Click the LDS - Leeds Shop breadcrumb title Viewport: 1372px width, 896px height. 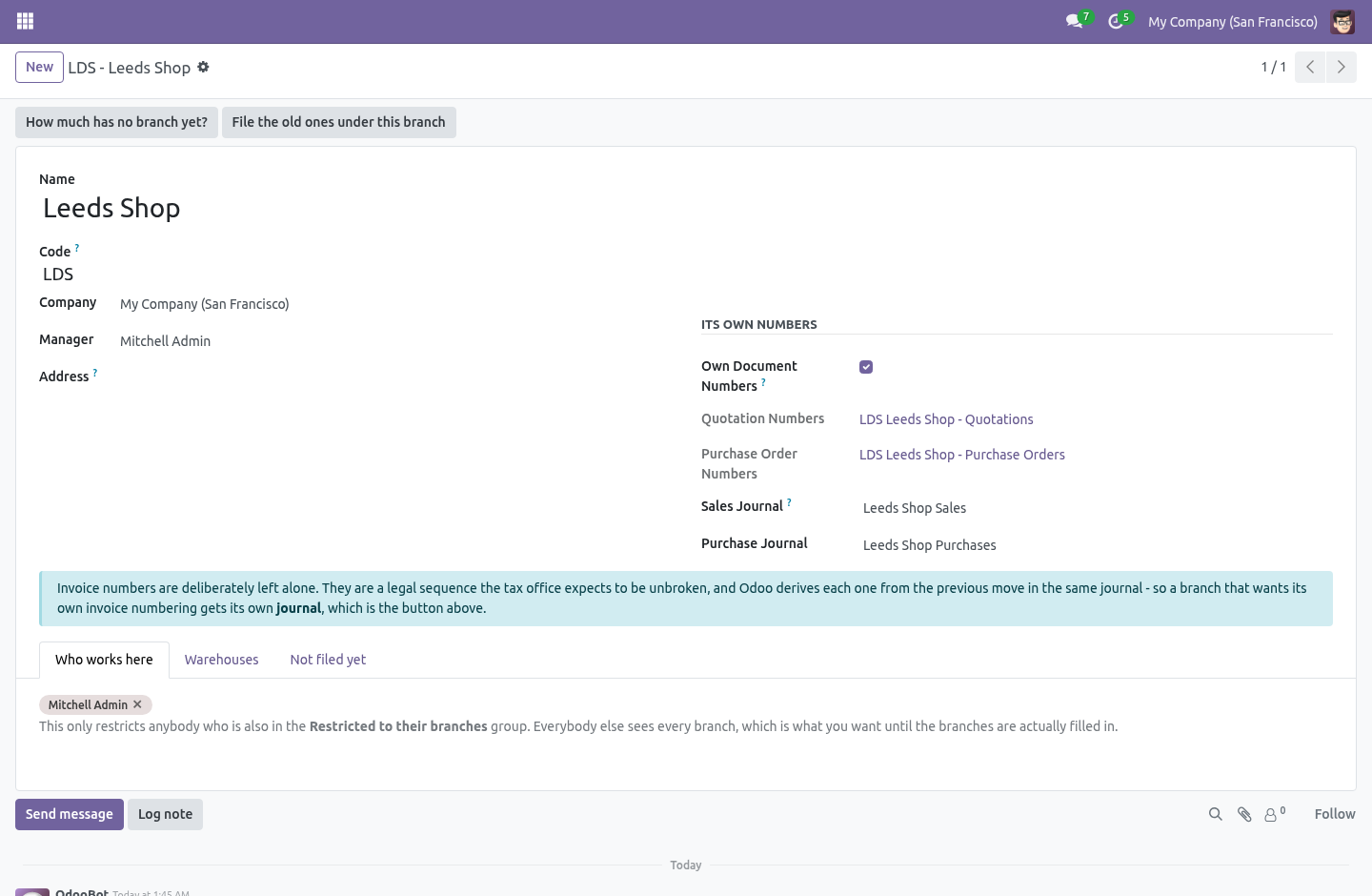(x=130, y=68)
